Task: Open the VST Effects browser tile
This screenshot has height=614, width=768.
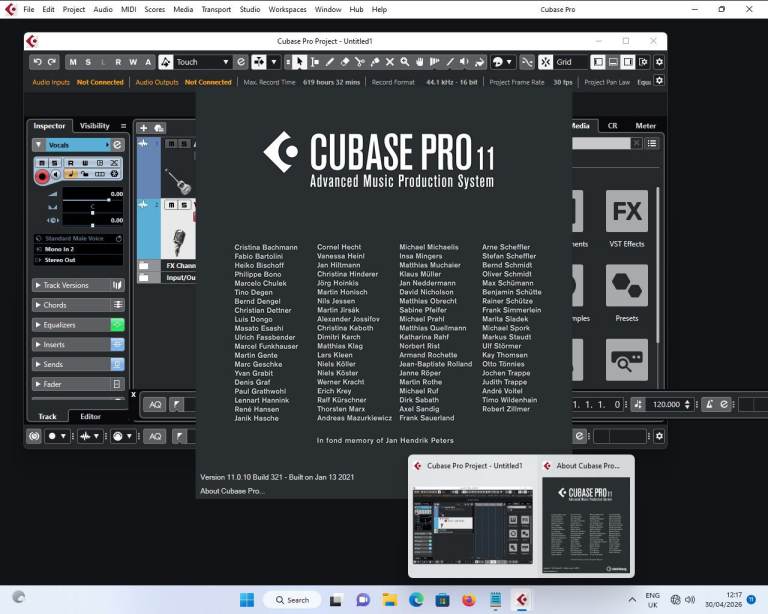Action: click(x=627, y=220)
